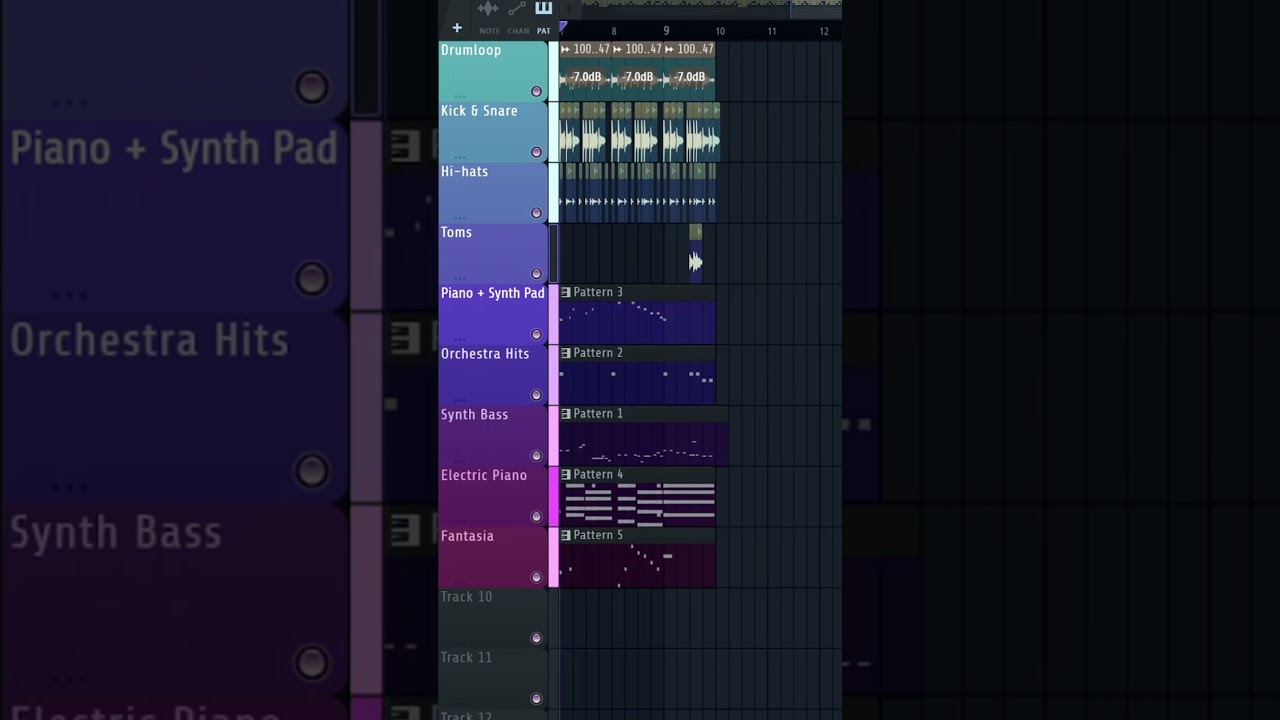Click the Kick & Snare audio clips

pos(640,132)
